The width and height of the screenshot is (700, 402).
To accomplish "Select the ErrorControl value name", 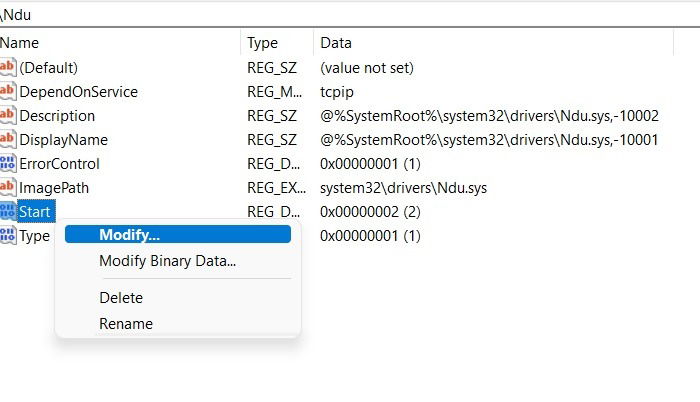I will pyautogui.click(x=59, y=164).
